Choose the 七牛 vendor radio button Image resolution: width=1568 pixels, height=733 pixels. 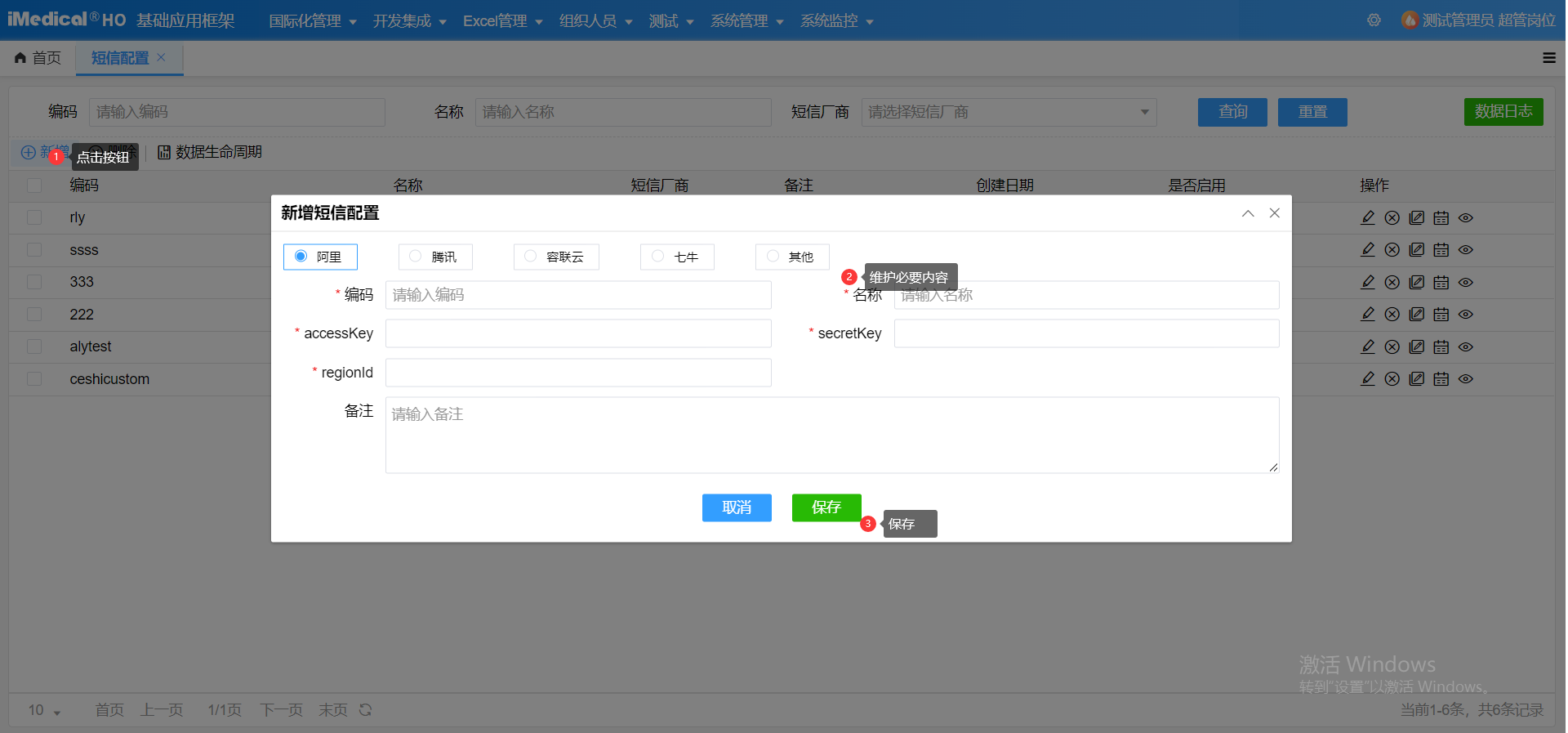[x=658, y=257]
